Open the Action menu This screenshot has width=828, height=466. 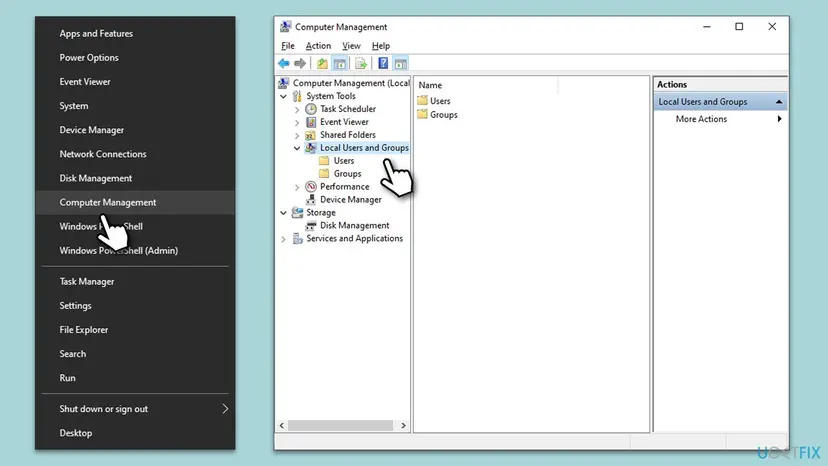tap(318, 46)
